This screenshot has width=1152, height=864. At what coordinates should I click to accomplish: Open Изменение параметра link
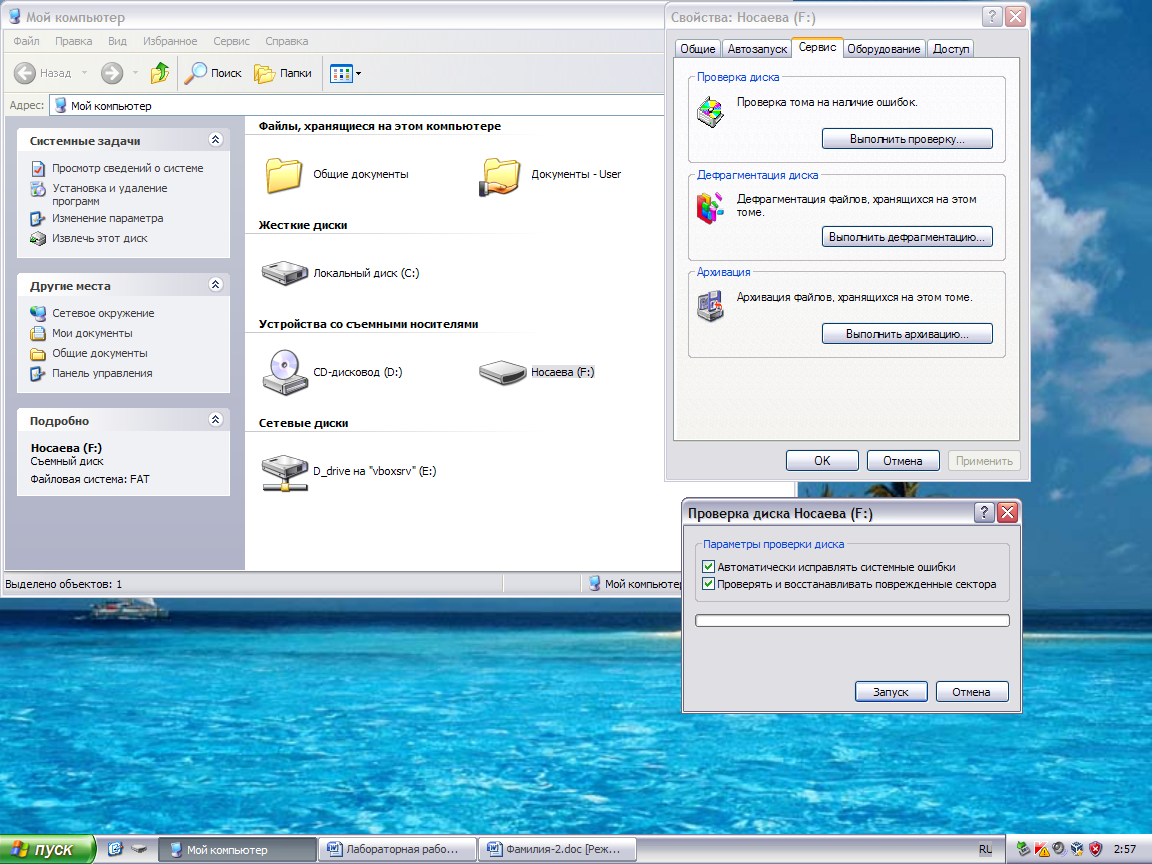coord(107,218)
